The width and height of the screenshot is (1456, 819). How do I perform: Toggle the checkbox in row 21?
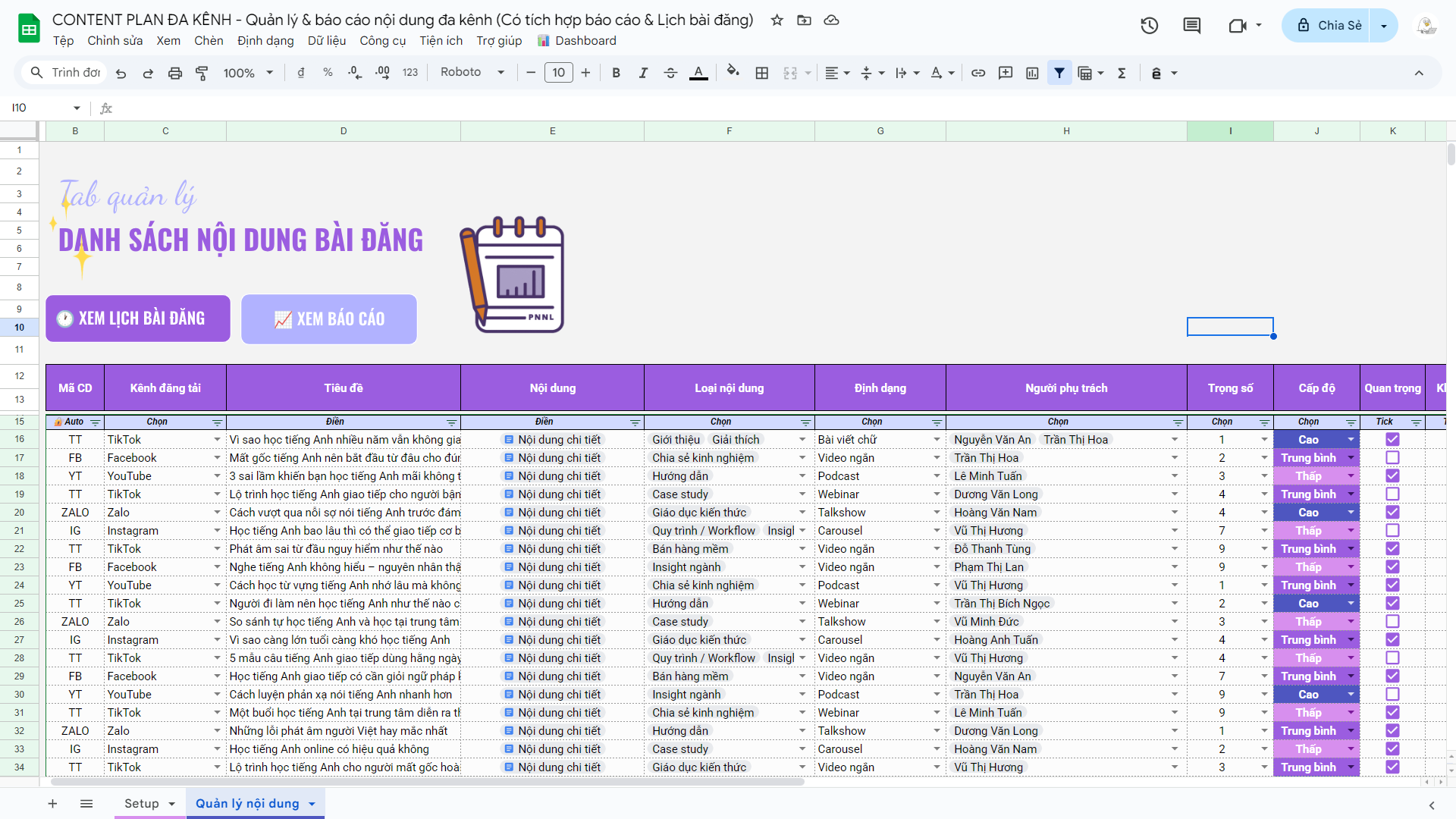point(1392,531)
